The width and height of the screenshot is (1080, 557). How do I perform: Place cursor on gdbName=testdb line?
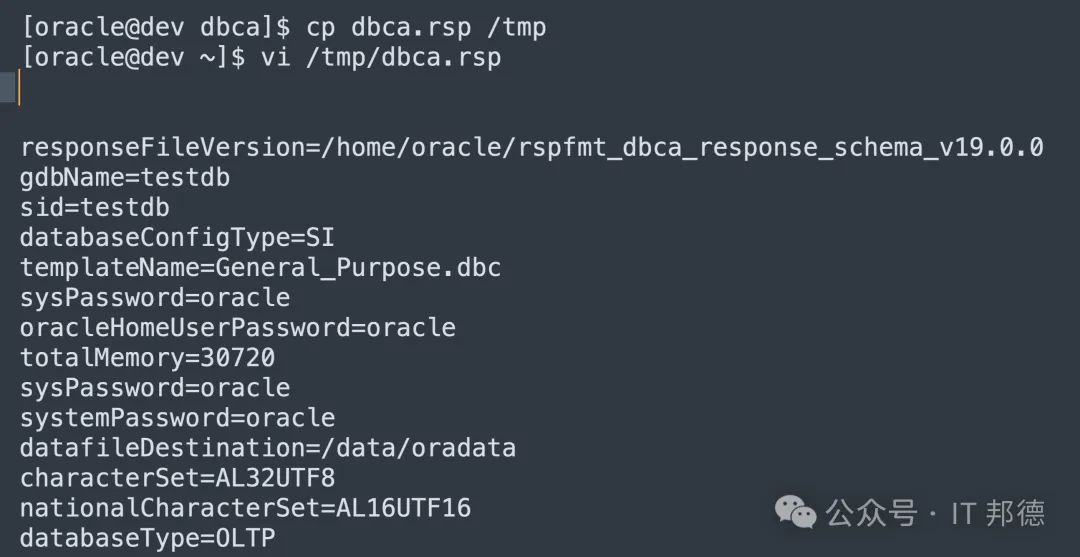[125, 178]
